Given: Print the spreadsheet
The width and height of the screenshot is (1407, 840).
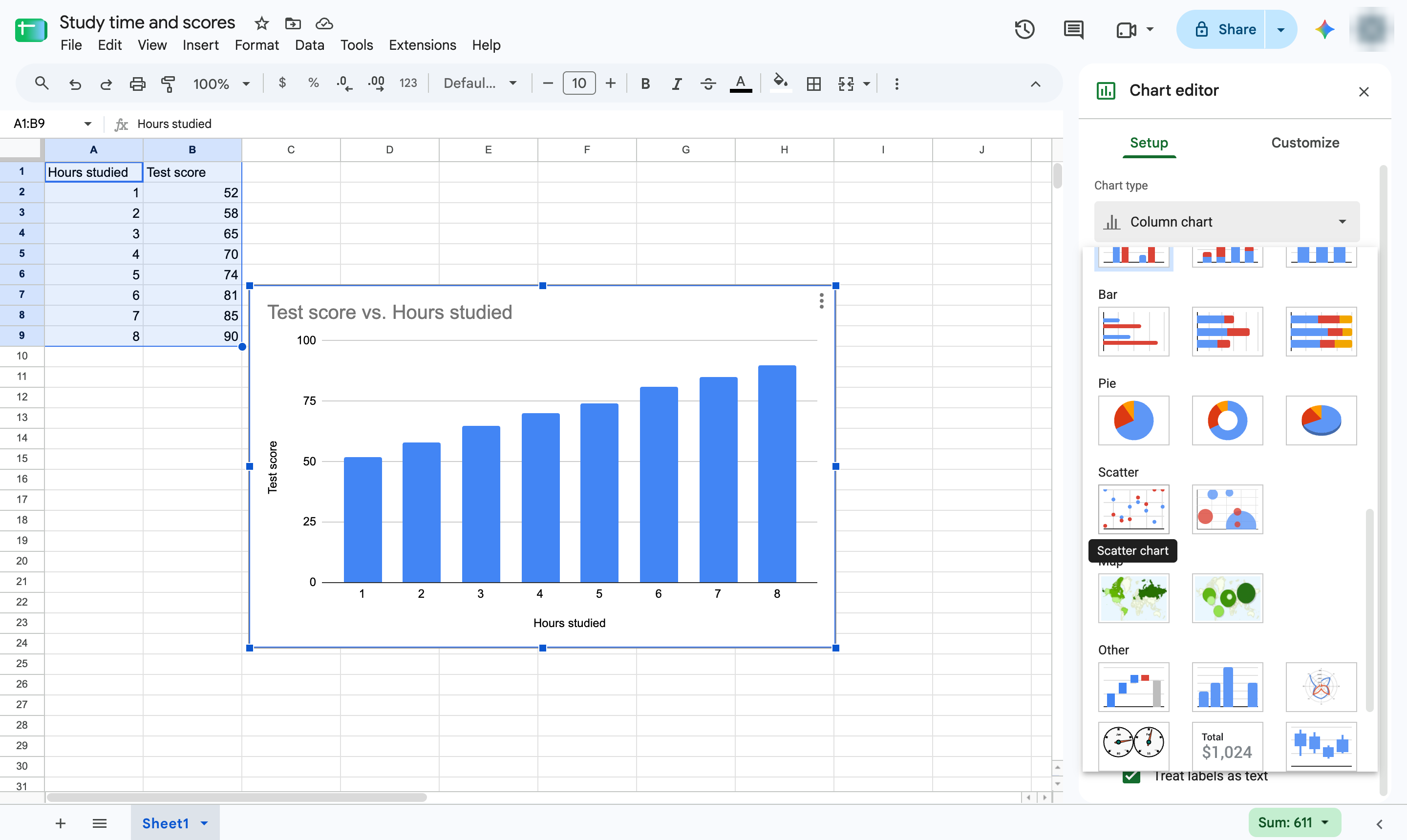Looking at the screenshot, I should [x=137, y=84].
